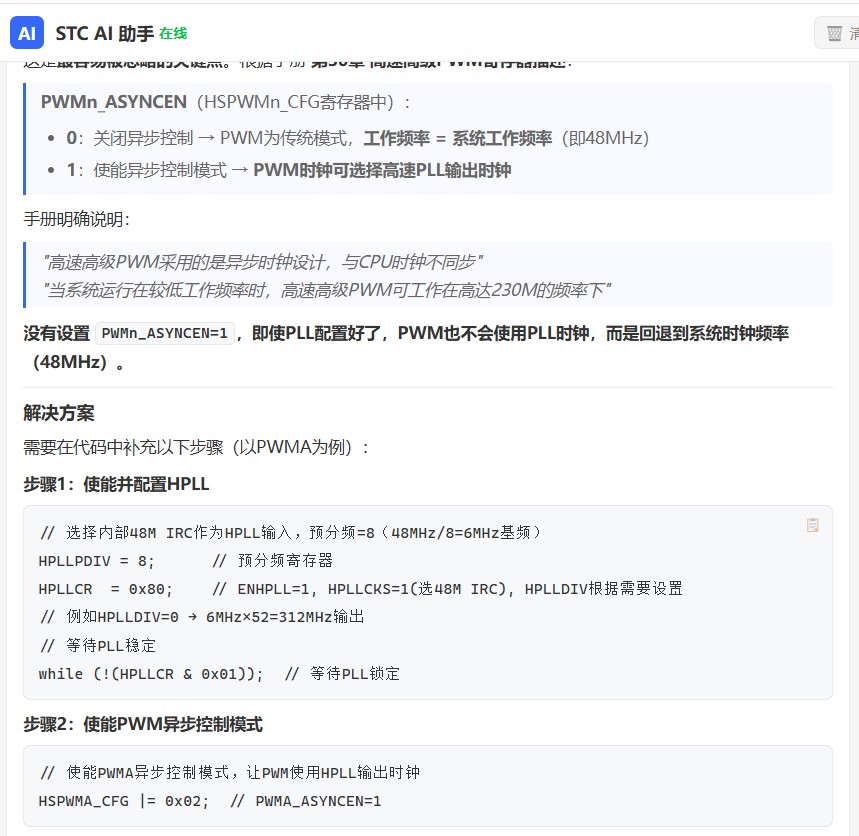The image size is (859, 836).
Task: Click the PWMn_ASYNCEN heading text
Action: (x=114, y=102)
